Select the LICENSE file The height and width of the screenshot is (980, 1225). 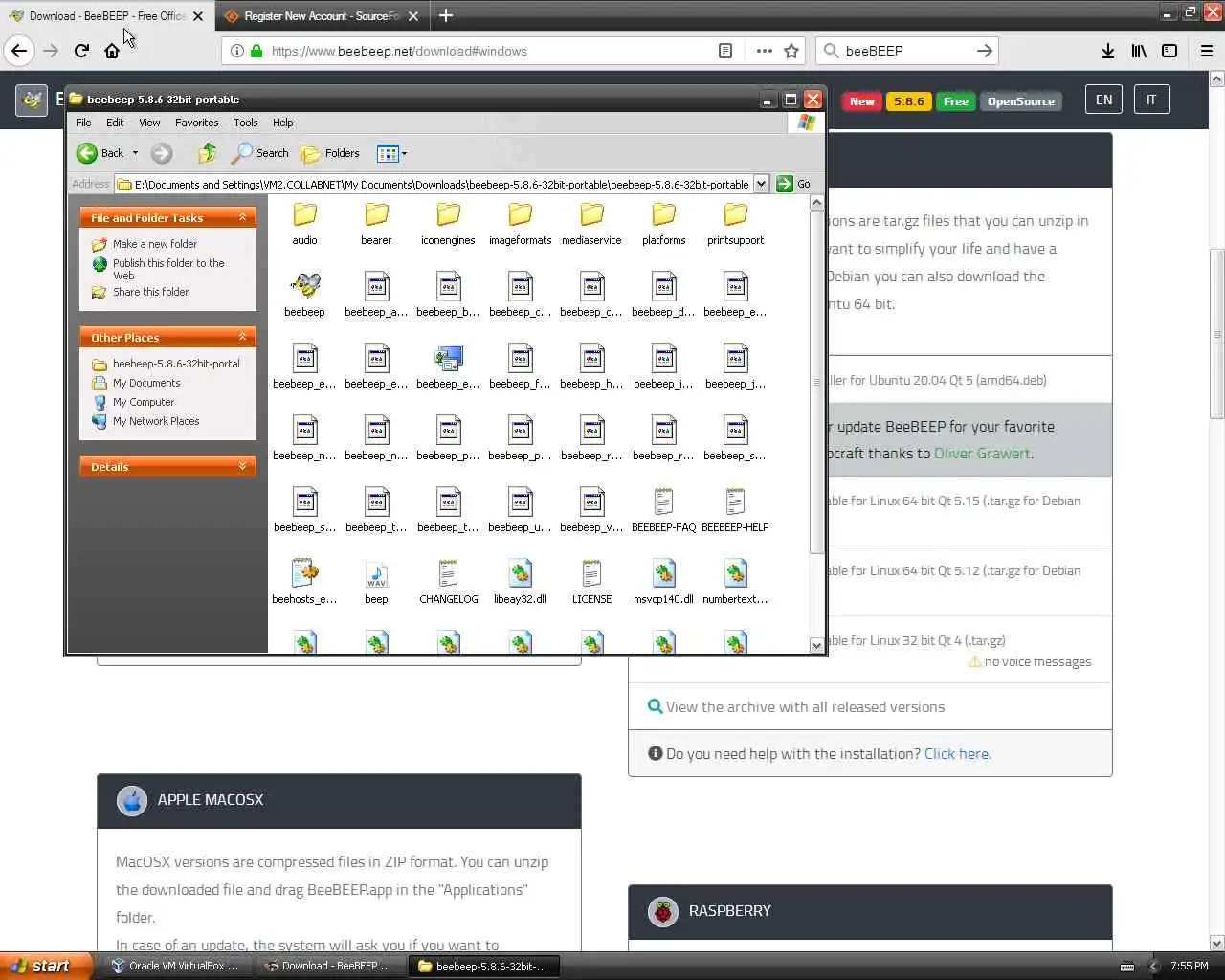point(591,582)
